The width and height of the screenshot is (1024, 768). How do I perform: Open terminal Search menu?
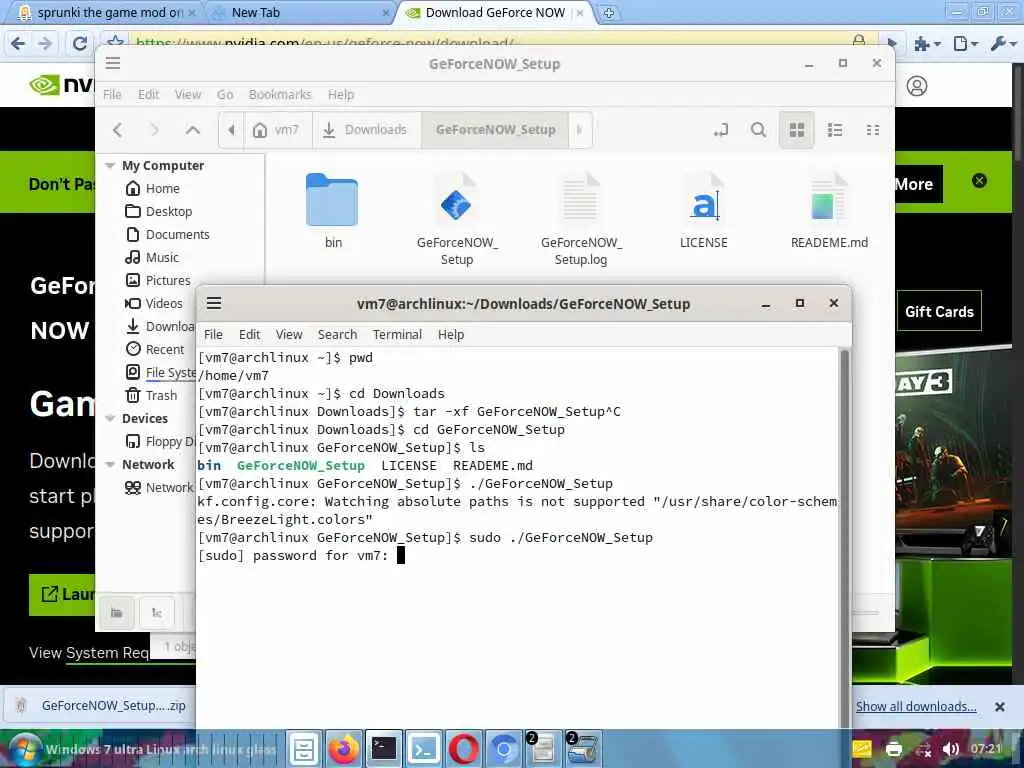coord(337,334)
